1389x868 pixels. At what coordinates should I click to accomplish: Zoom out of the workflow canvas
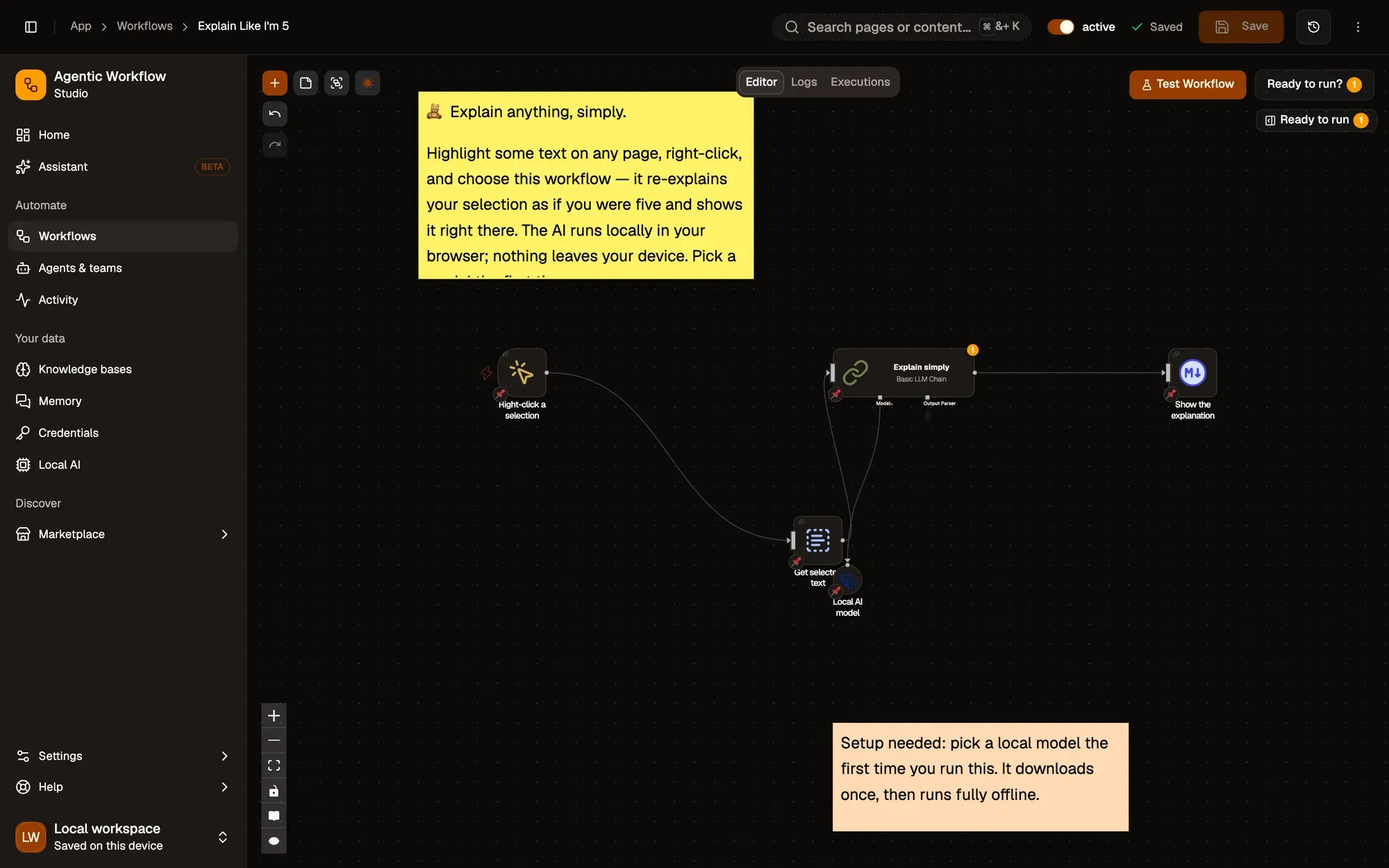274,740
